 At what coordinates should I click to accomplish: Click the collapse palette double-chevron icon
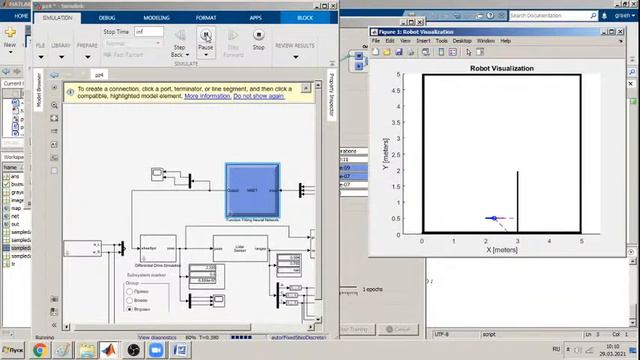(x=54, y=325)
